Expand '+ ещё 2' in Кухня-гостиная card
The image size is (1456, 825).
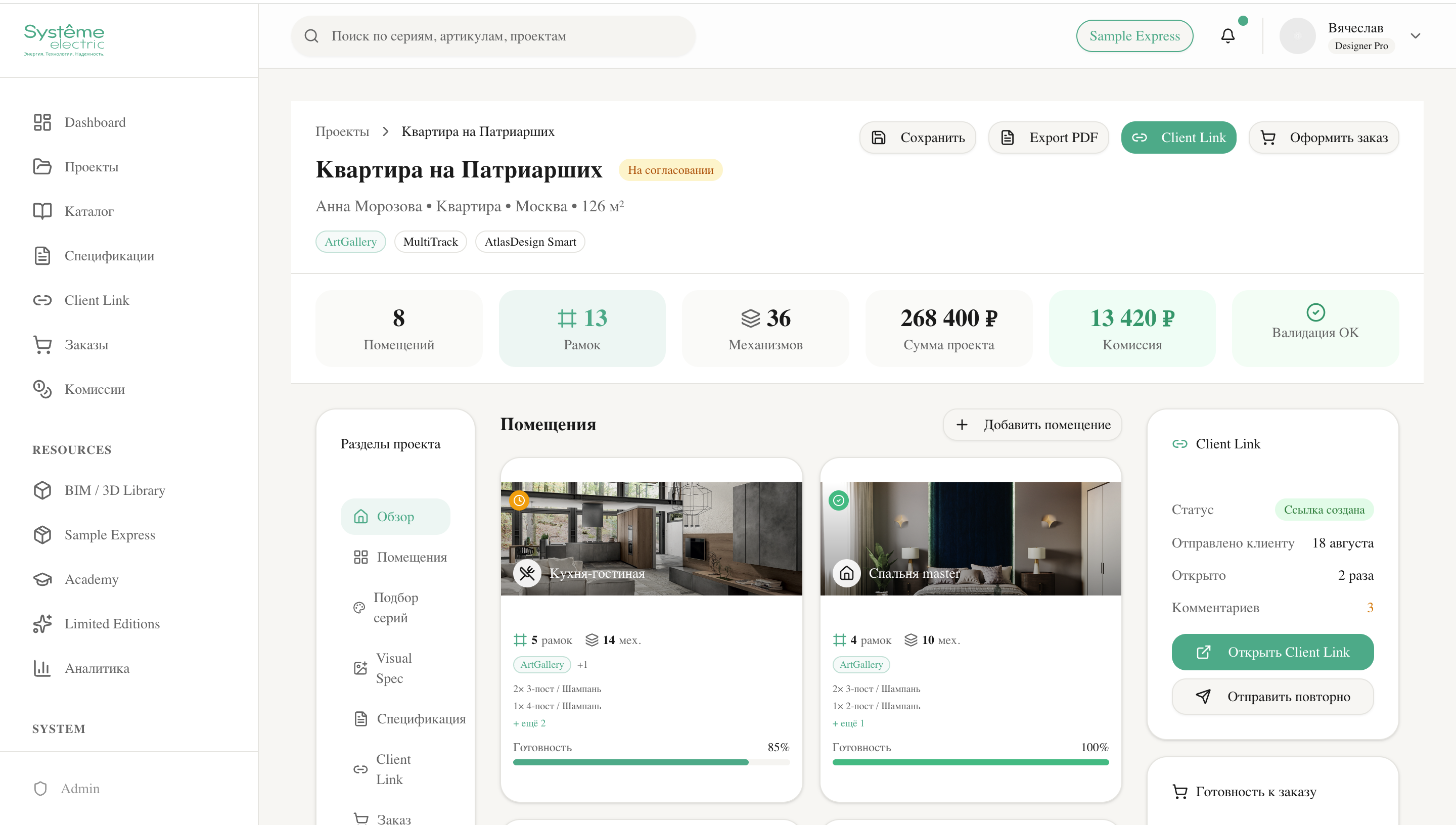(529, 723)
